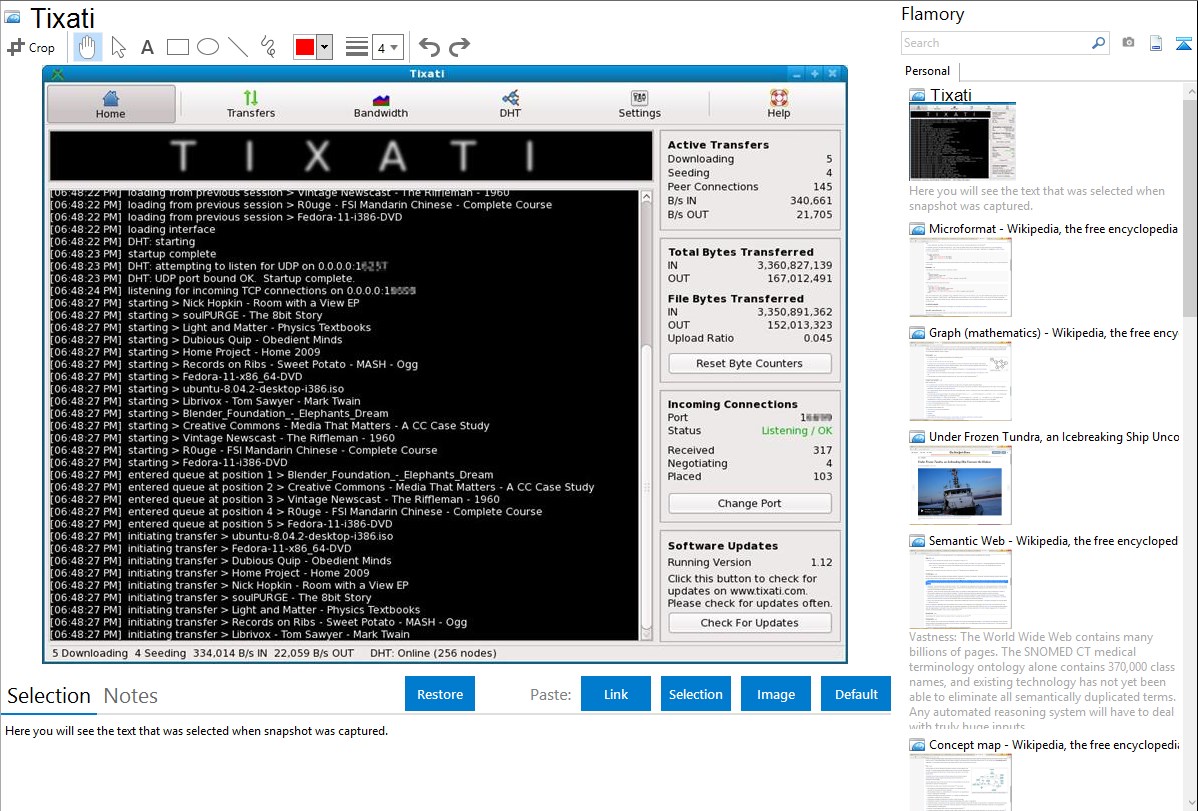
Task: Open Tixati Home tab
Action: pyautogui.click(x=111, y=105)
